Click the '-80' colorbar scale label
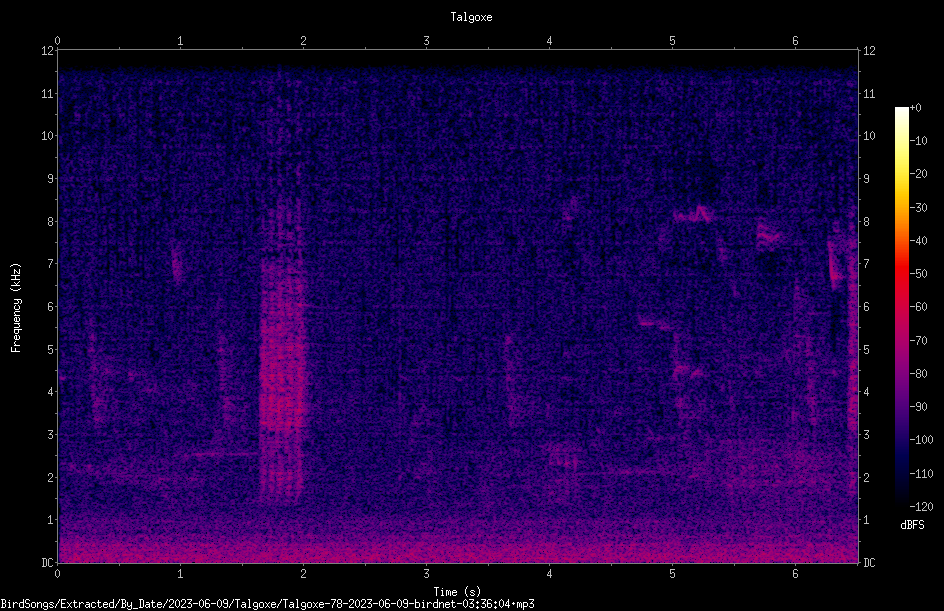The width and height of the screenshot is (944, 611). click(919, 373)
